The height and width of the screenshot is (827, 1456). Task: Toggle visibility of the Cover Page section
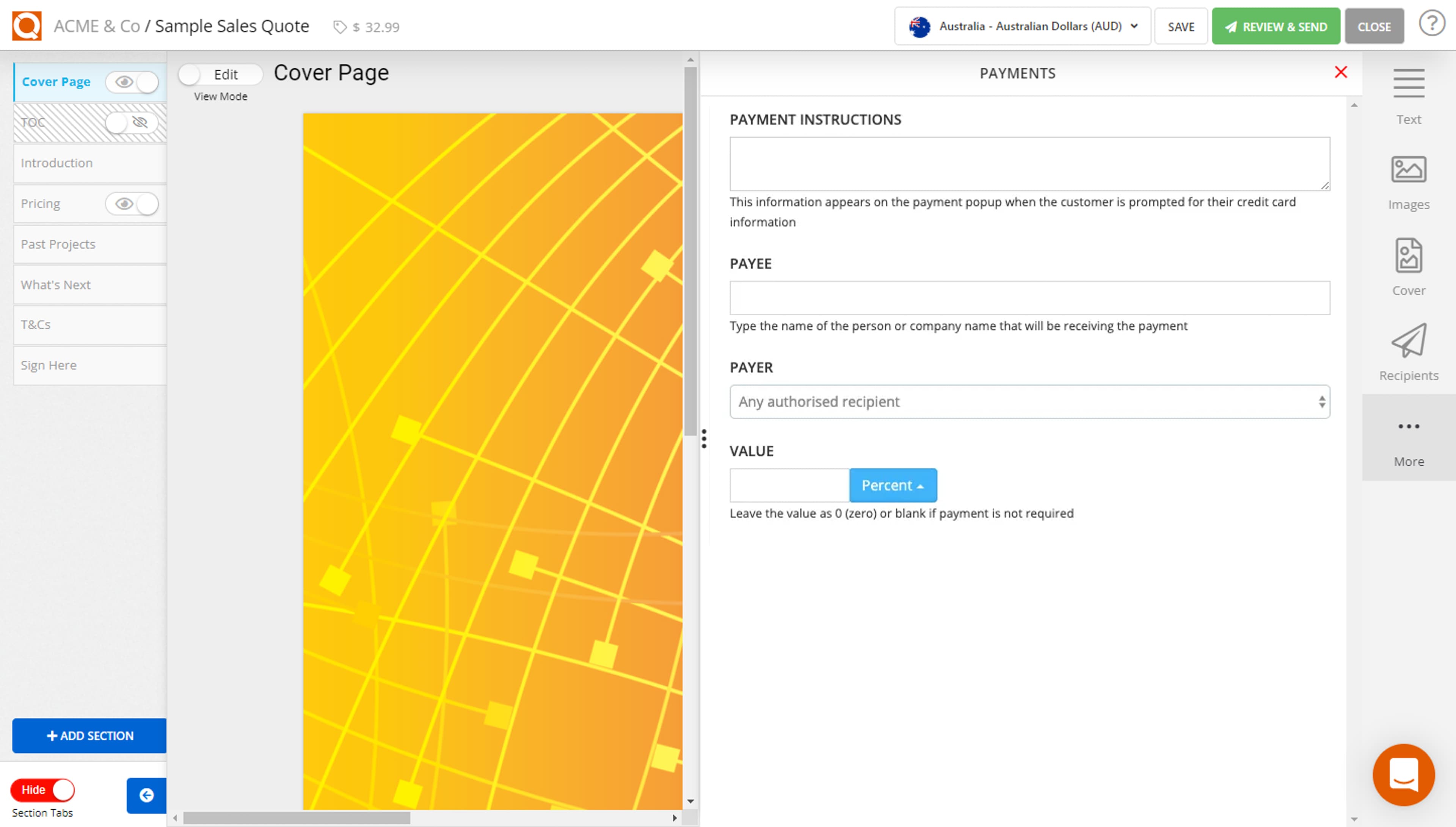click(x=132, y=82)
